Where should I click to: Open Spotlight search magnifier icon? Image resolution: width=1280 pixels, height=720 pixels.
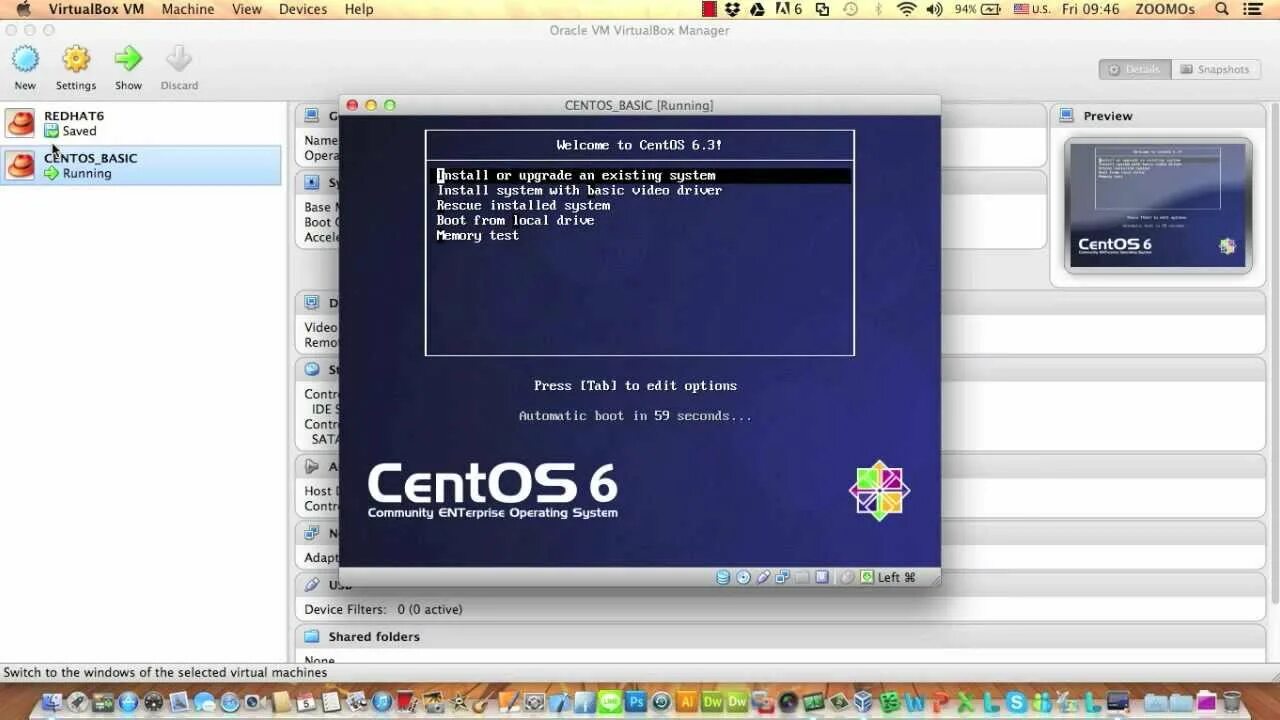click(1222, 9)
